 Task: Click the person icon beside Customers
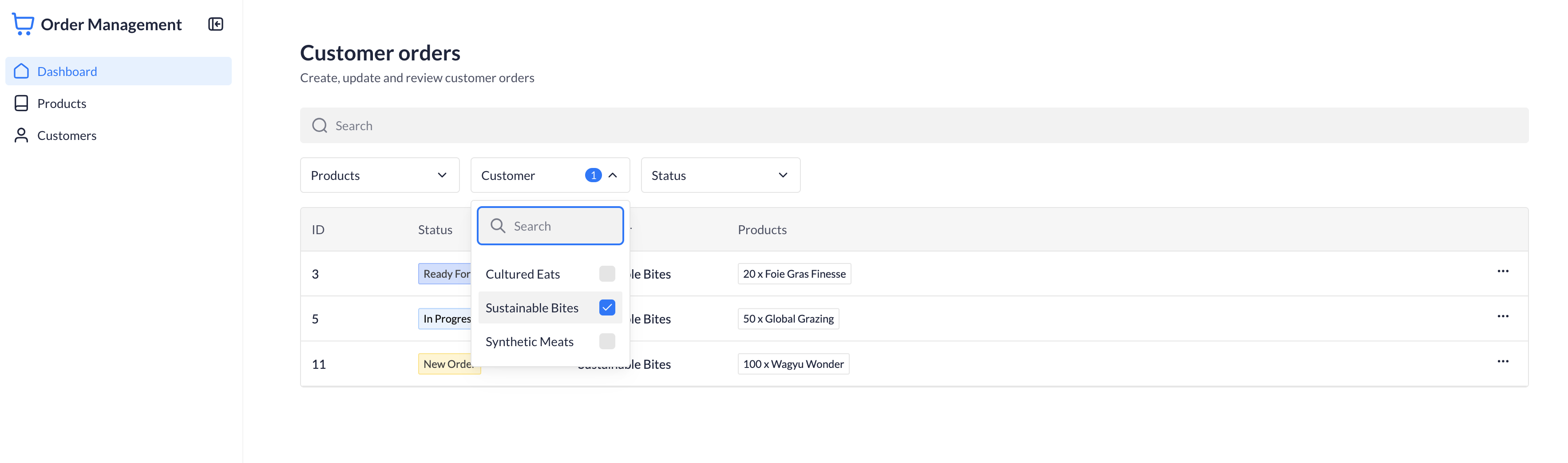pos(21,135)
